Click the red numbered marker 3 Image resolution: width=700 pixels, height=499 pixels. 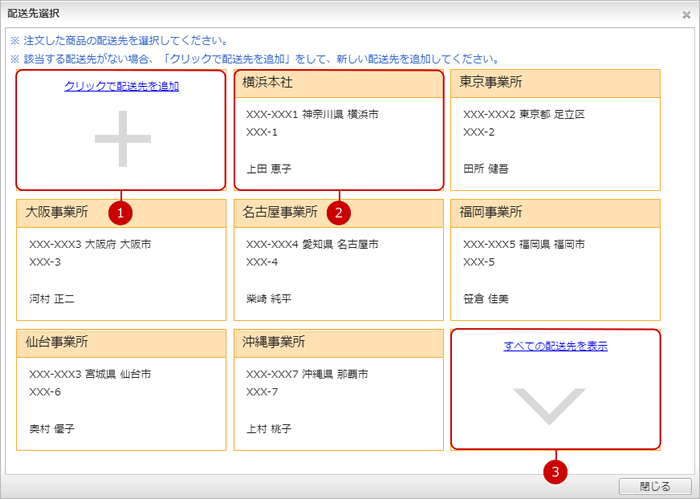click(x=556, y=468)
